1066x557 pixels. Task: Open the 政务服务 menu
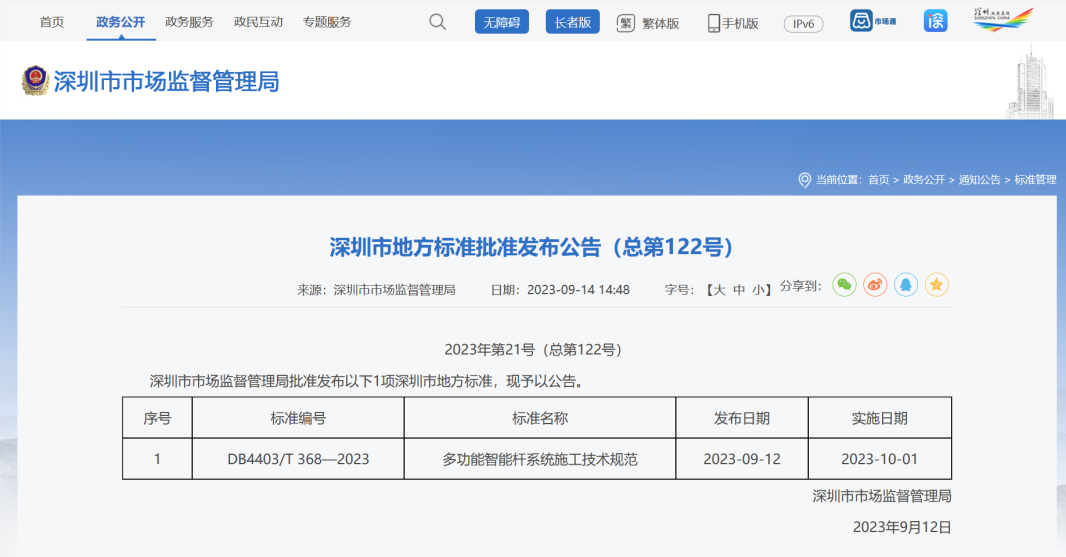189,22
